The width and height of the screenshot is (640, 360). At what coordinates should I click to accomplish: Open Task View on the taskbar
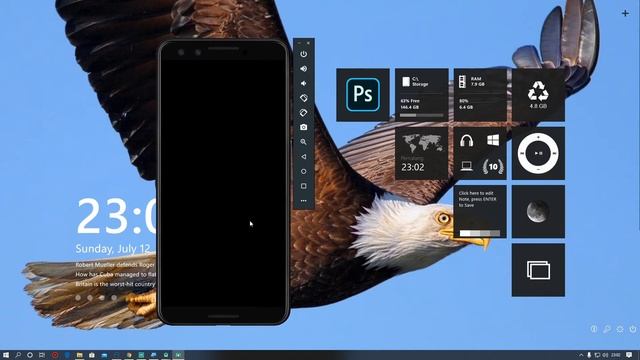(x=42, y=355)
